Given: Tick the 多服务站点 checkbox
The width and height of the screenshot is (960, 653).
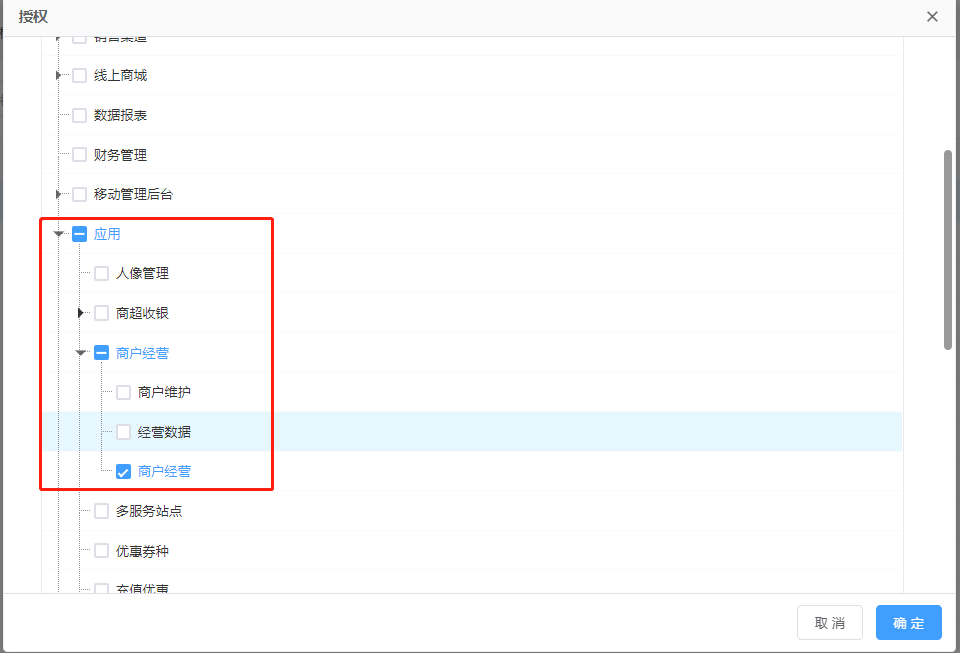Looking at the screenshot, I should coord(101,511).
